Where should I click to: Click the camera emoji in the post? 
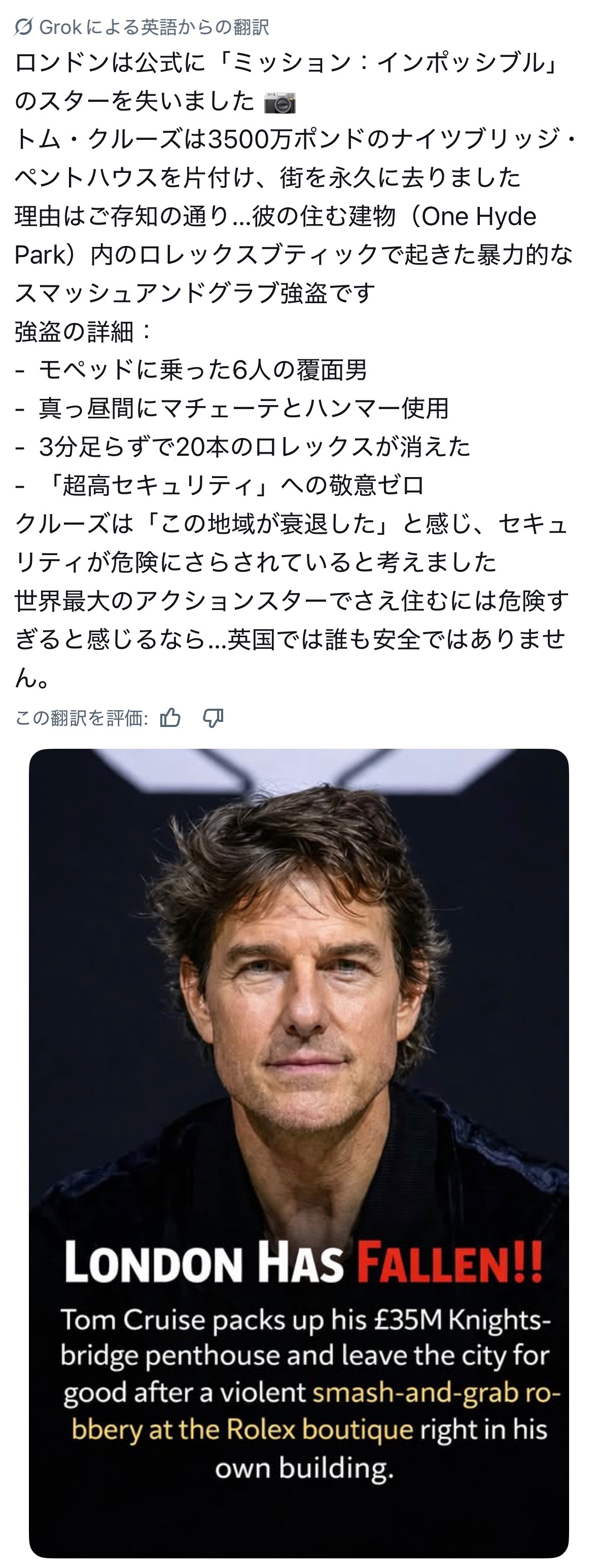pos(279,102)
